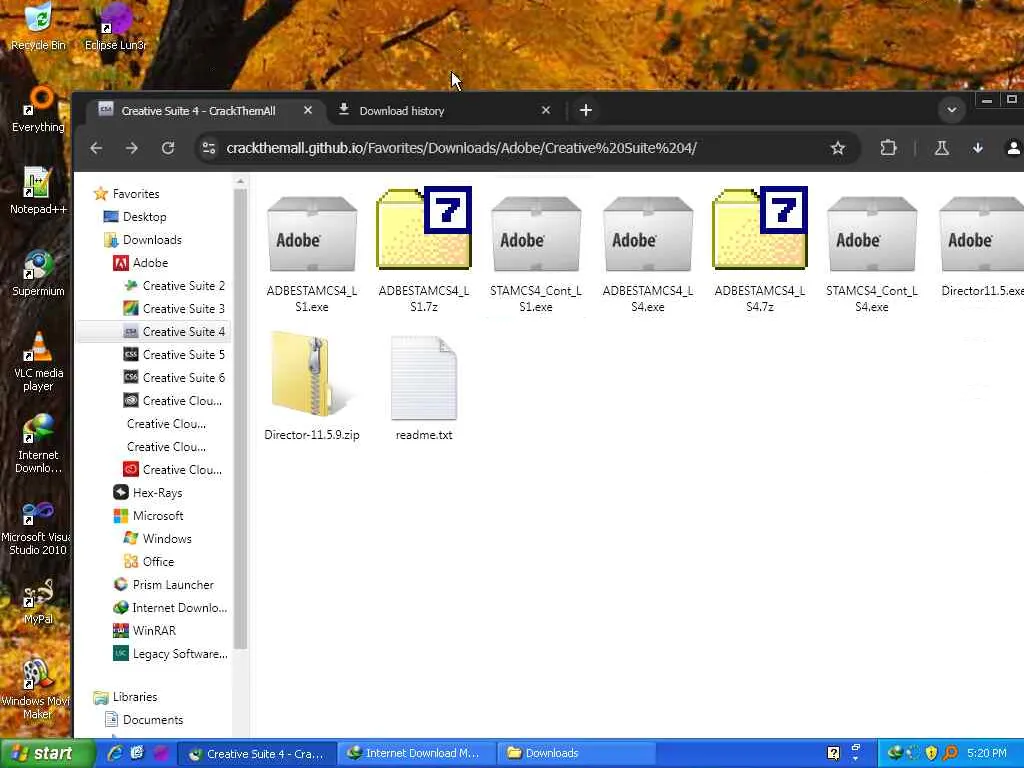Image resolution: width=1024 pixels, height=768 pixels.
Task: Reload the CrackThemAll page
Action: pos(168,148)
